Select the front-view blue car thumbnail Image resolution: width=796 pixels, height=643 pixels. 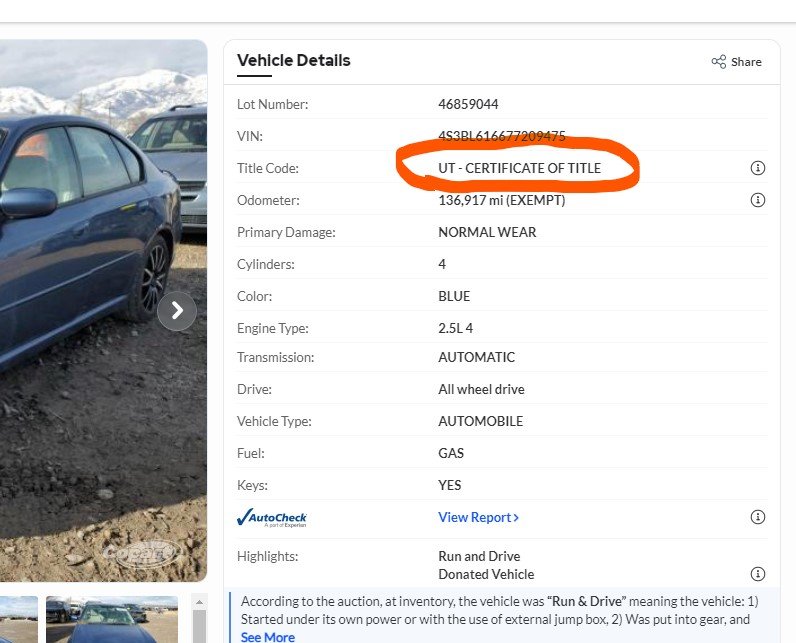click(110, 620)
